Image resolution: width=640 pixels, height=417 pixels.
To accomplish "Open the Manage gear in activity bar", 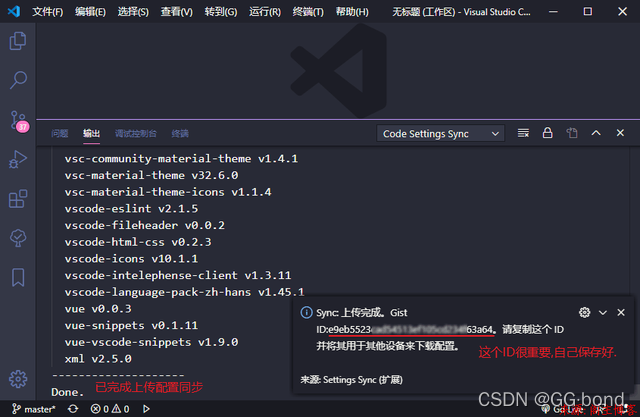I will click(18, 379).
